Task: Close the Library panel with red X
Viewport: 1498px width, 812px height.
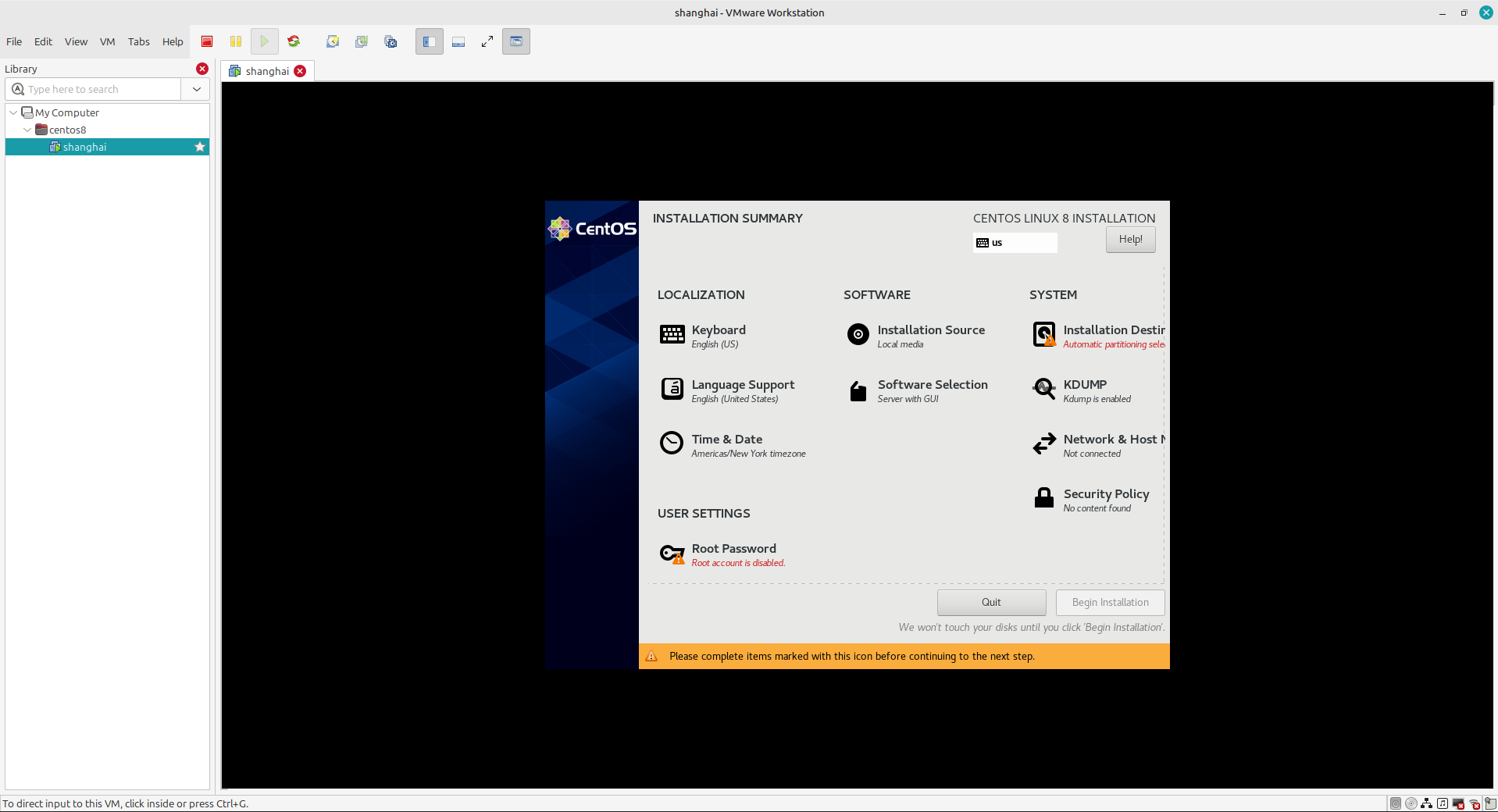Action: (x=202, y=69)
